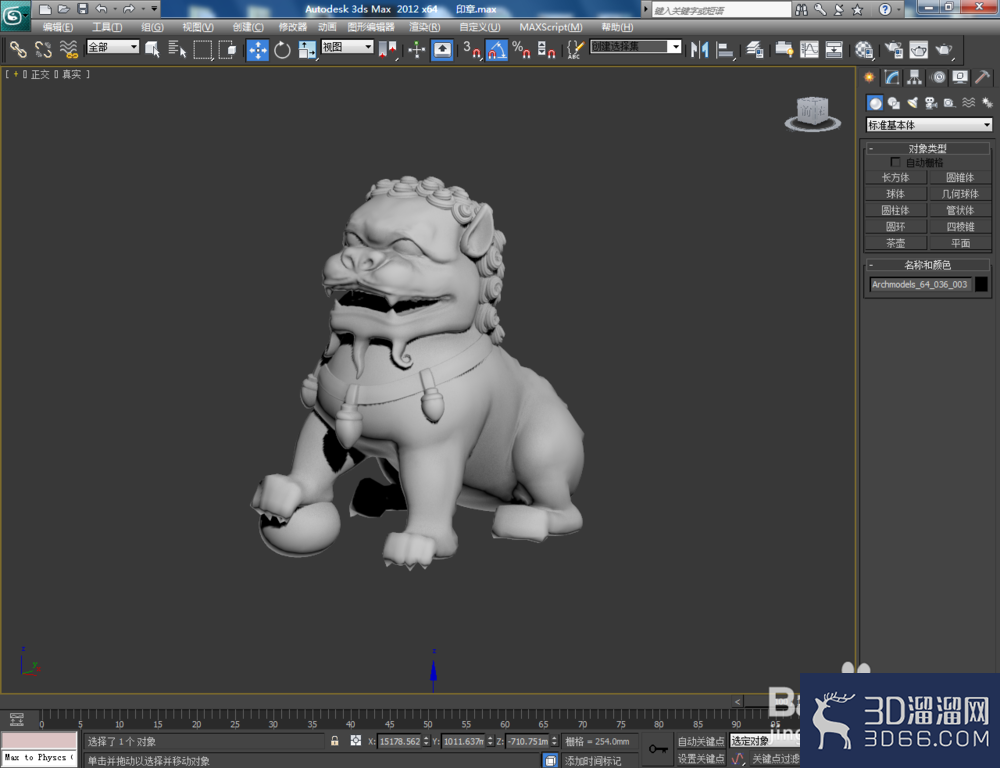Open the black object color swatch
The height and width of the screenshot is (768, 1000).
[x=982, y=284]
